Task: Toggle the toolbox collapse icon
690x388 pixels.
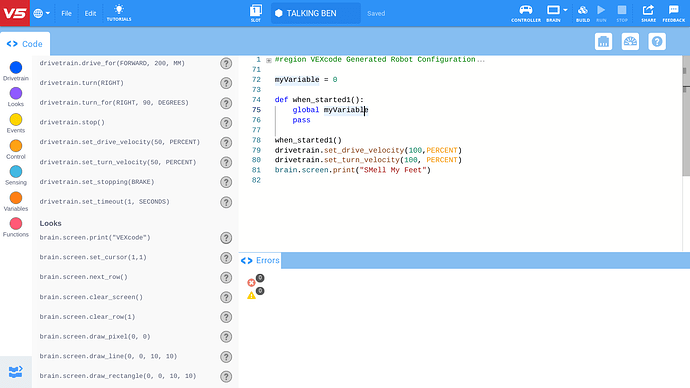Action: click(15, 372)
